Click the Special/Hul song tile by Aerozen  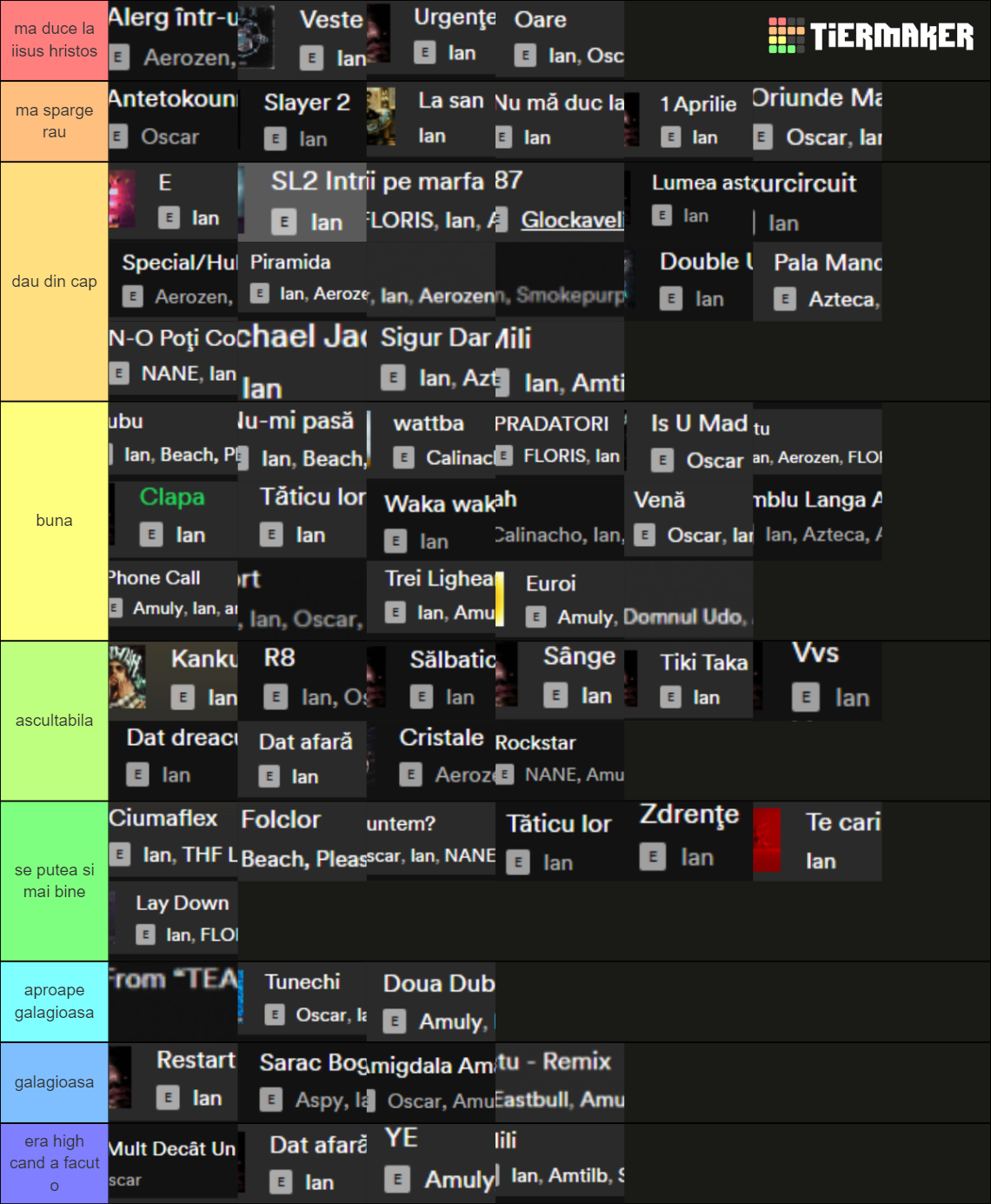click(x=173, y=282)
